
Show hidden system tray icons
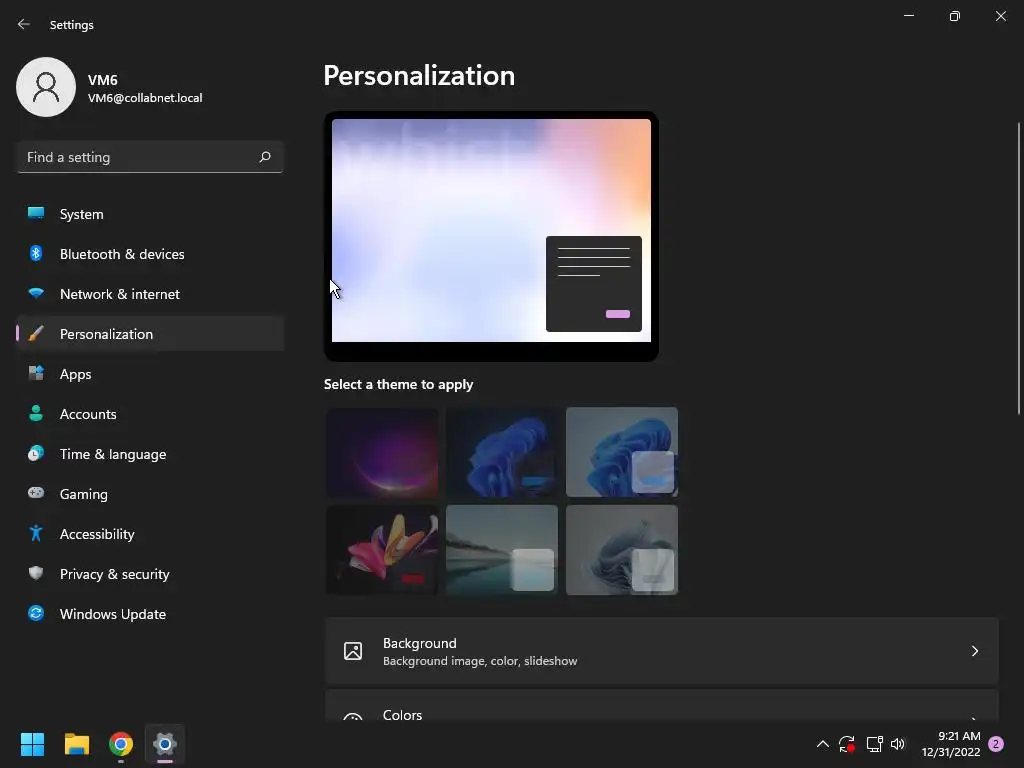[x=823, y=744]
